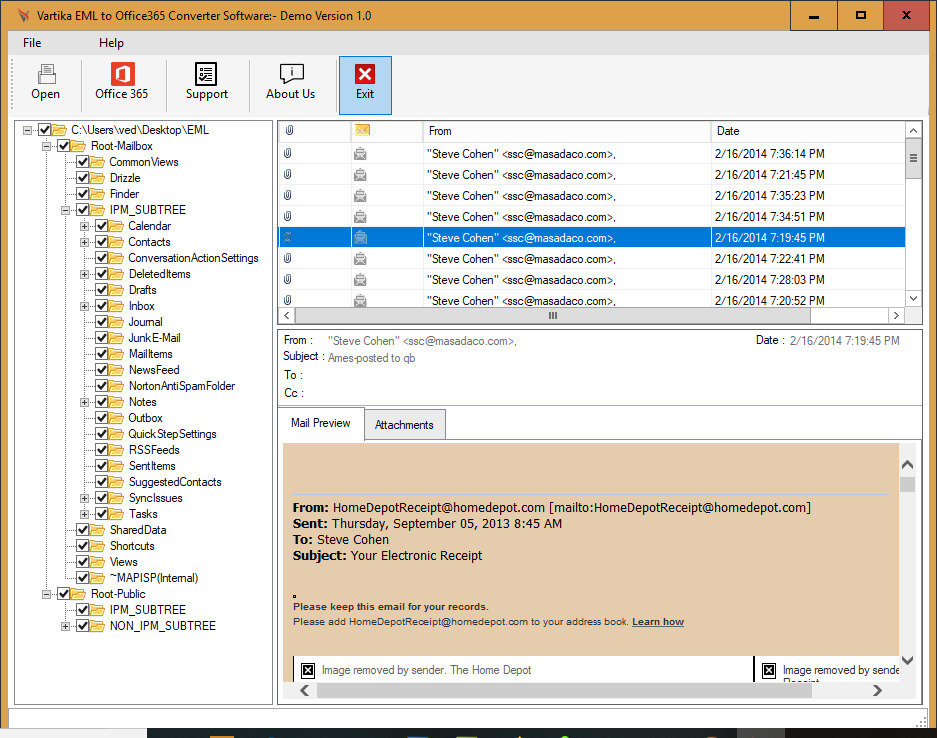Click mail icon in selected 7:19:45 PM row
This screenshot has width=937, height=738.
tap(360, 238)
